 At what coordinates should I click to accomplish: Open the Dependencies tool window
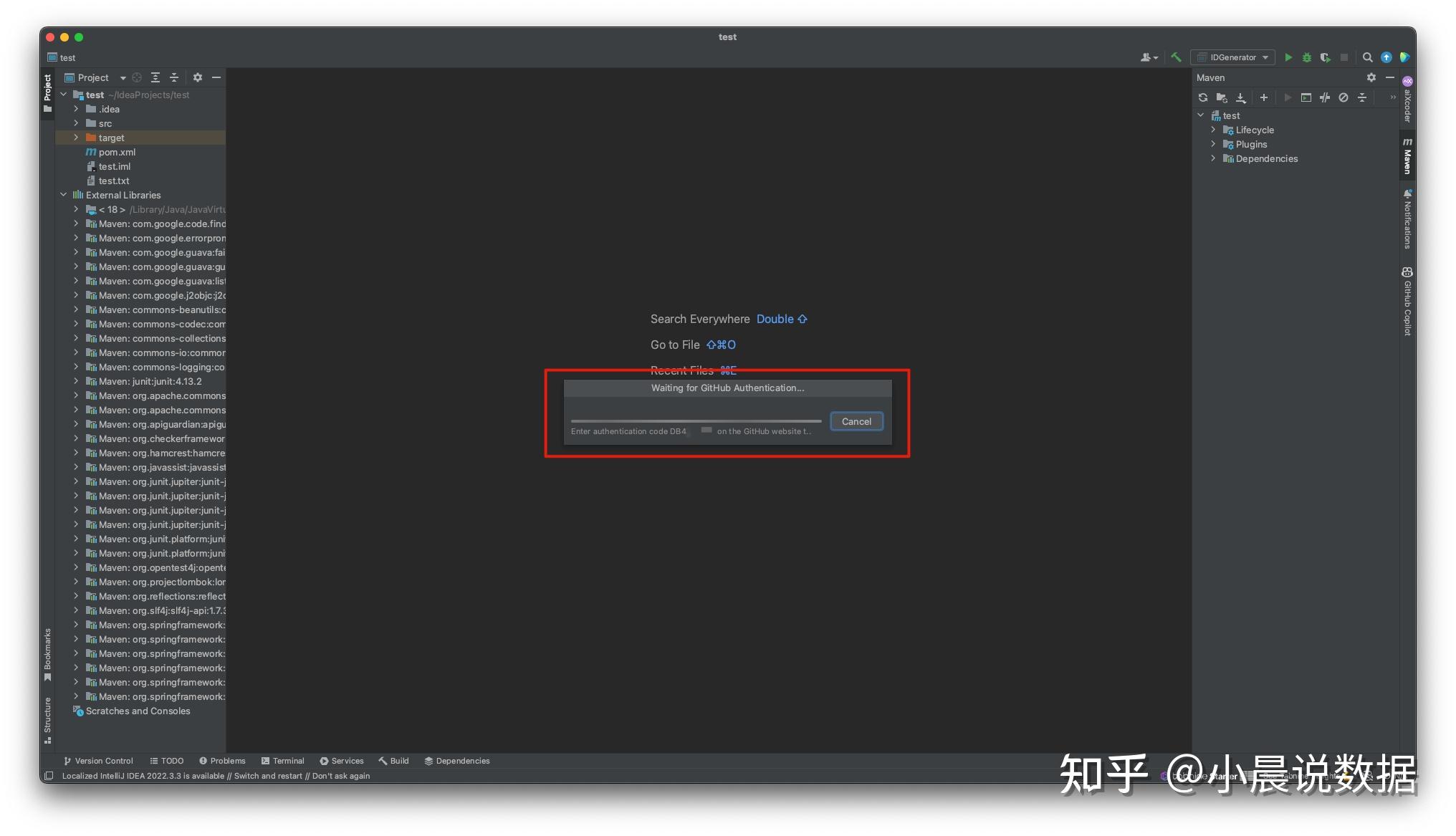(x=457, y=761)
